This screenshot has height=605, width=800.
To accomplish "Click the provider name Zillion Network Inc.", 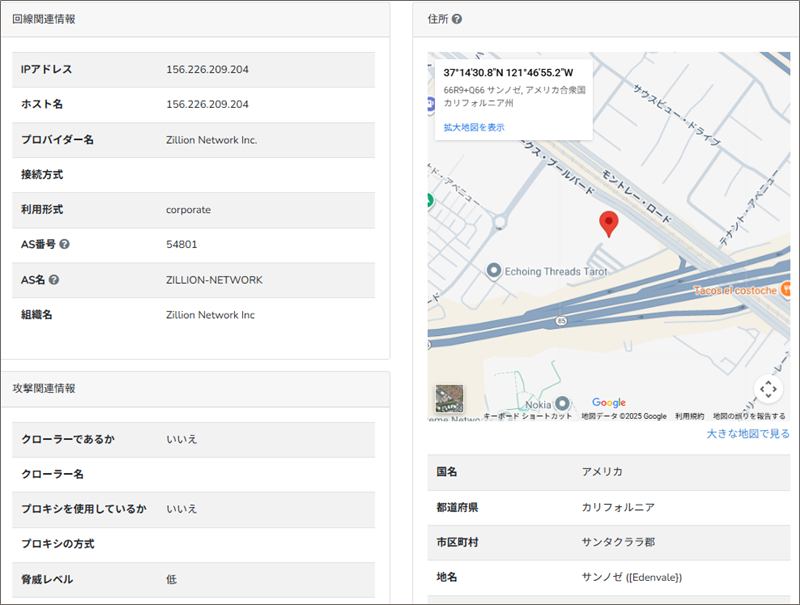I will [x=211, y=140].
